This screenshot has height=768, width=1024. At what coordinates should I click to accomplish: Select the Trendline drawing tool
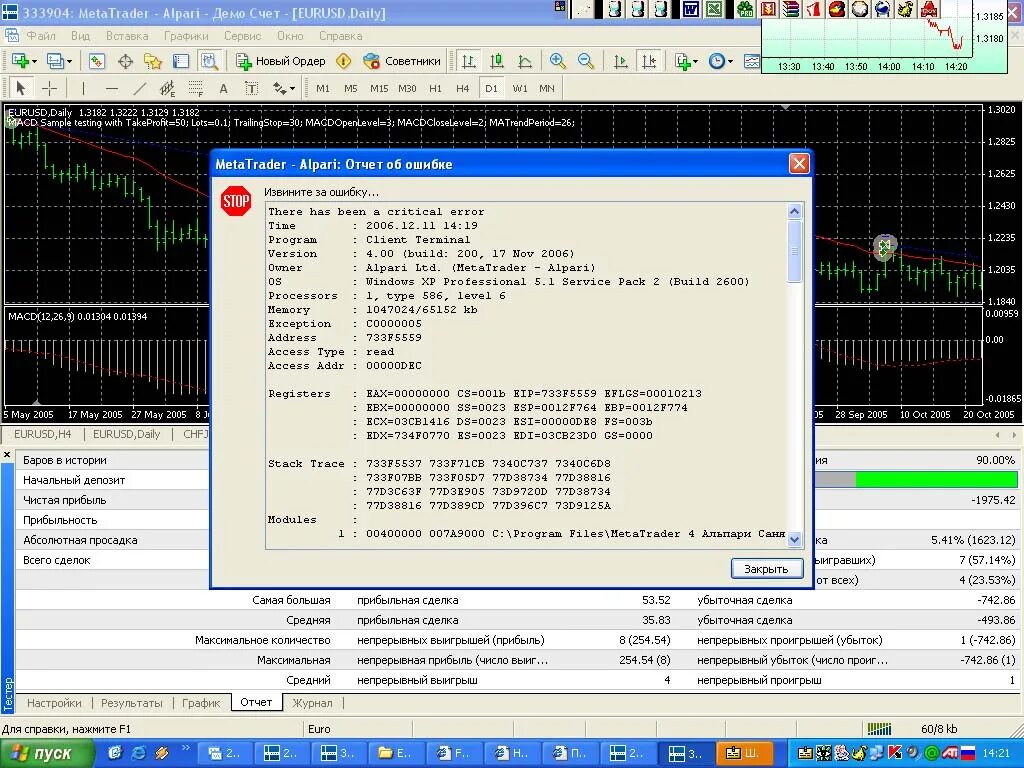[140, 88]
